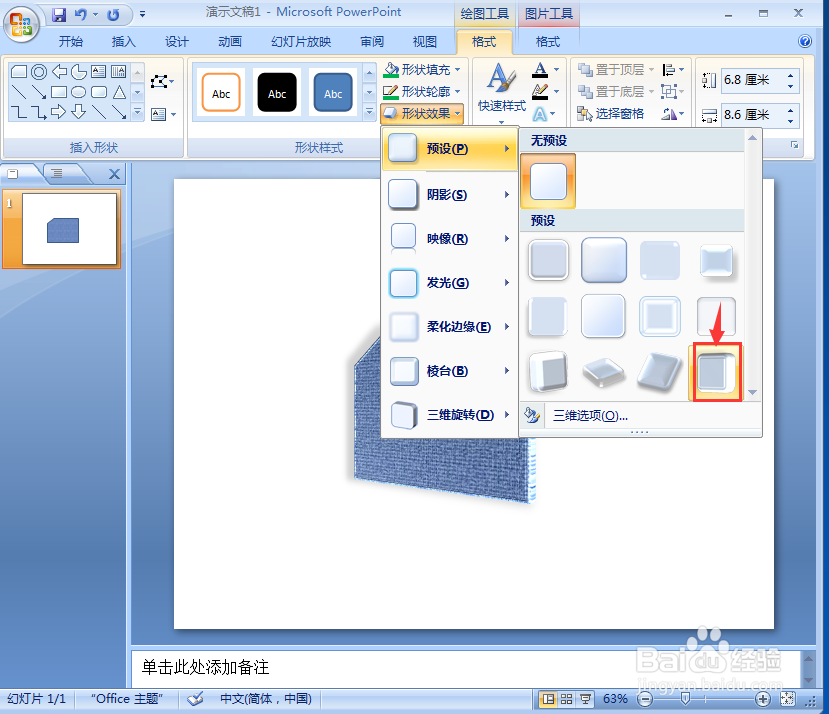Click the 形状效果 button
This screenshot has width=829, height=714.
click(422, 113)
